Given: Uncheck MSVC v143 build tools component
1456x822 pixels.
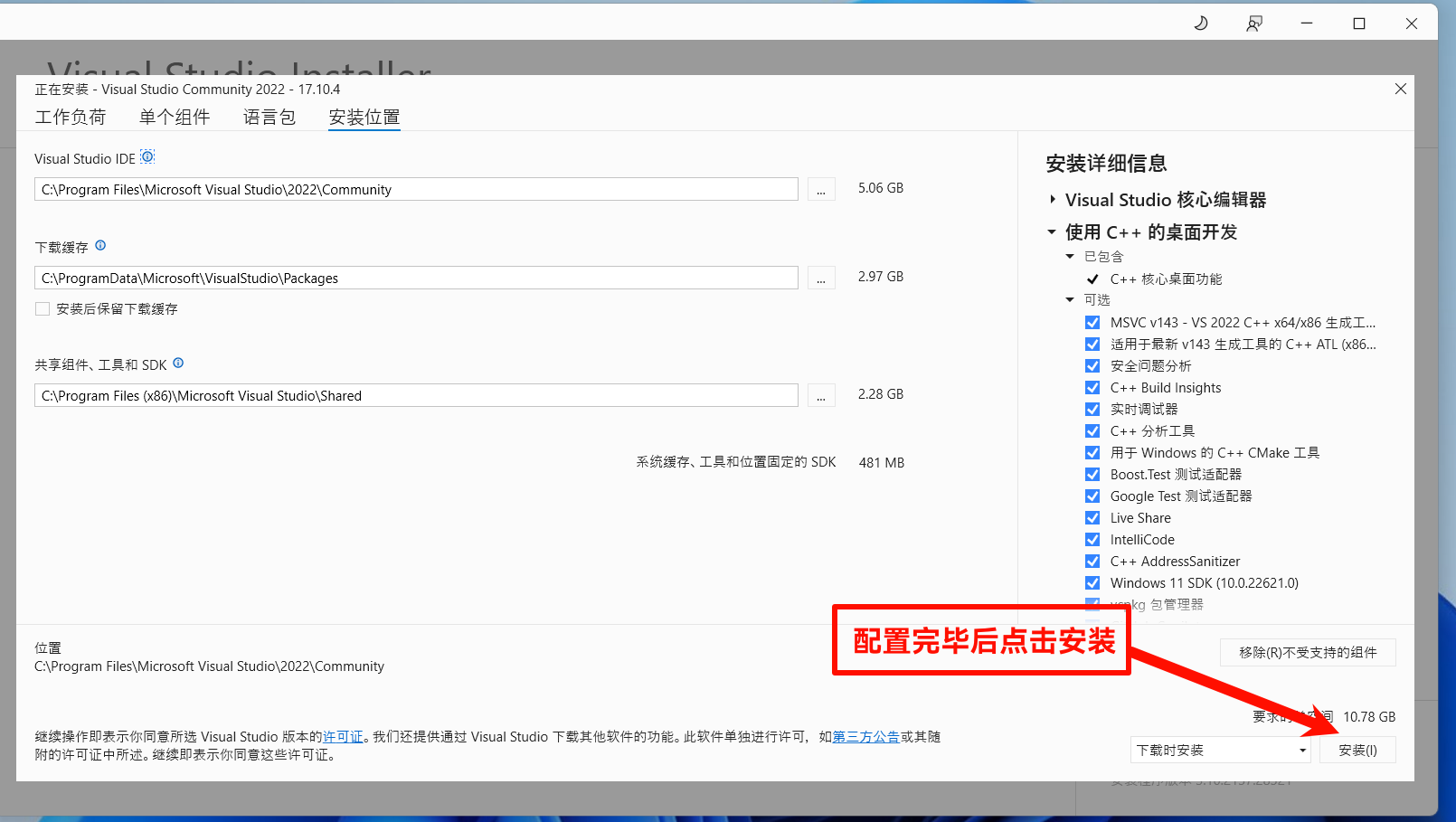Looking at the screenshot, I should (x=1092, y=323).
